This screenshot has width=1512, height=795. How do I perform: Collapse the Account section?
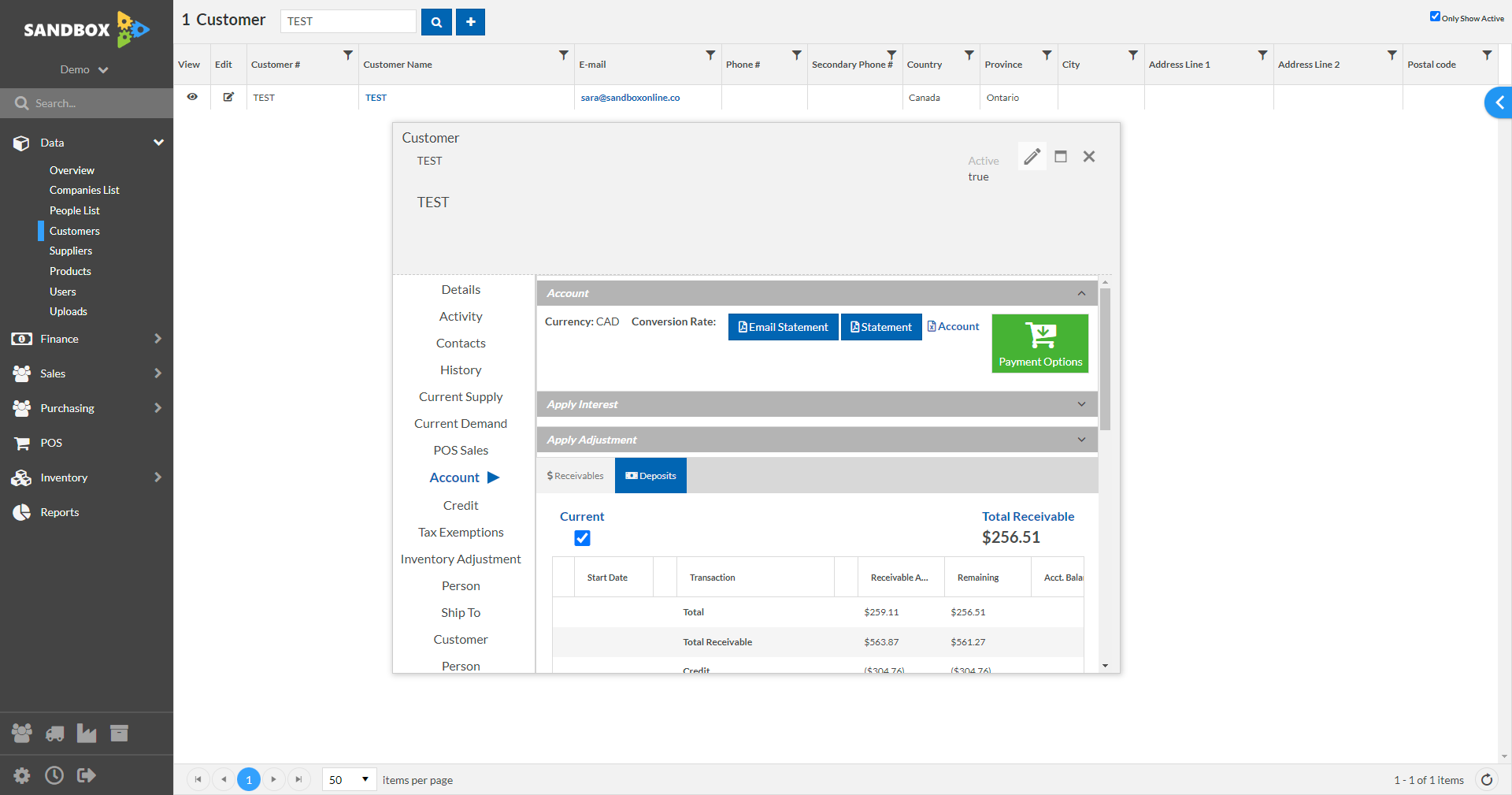1081,293
